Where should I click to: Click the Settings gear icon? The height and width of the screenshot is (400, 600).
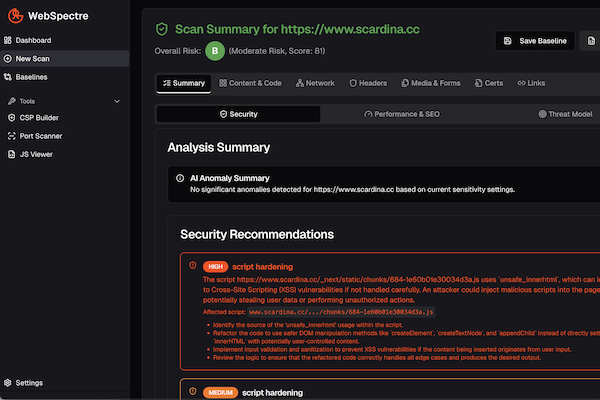(x=8, y=383)
